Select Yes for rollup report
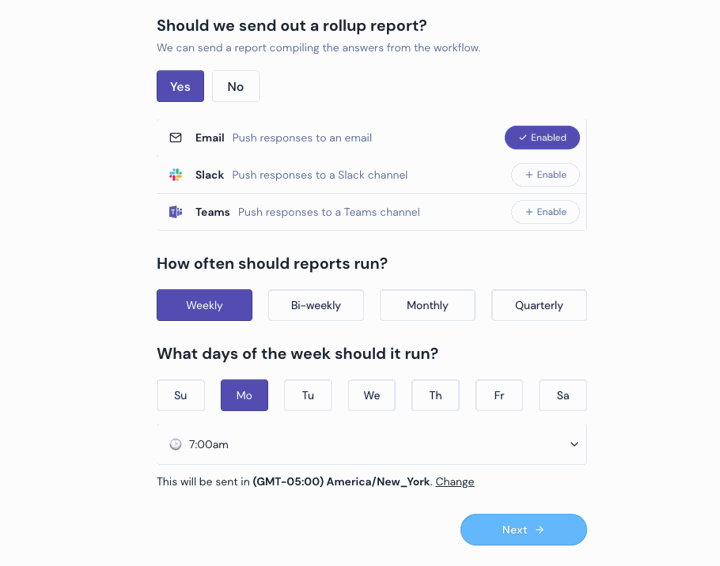720x566 pixels. pyautogui.click(x=180, y=86)
